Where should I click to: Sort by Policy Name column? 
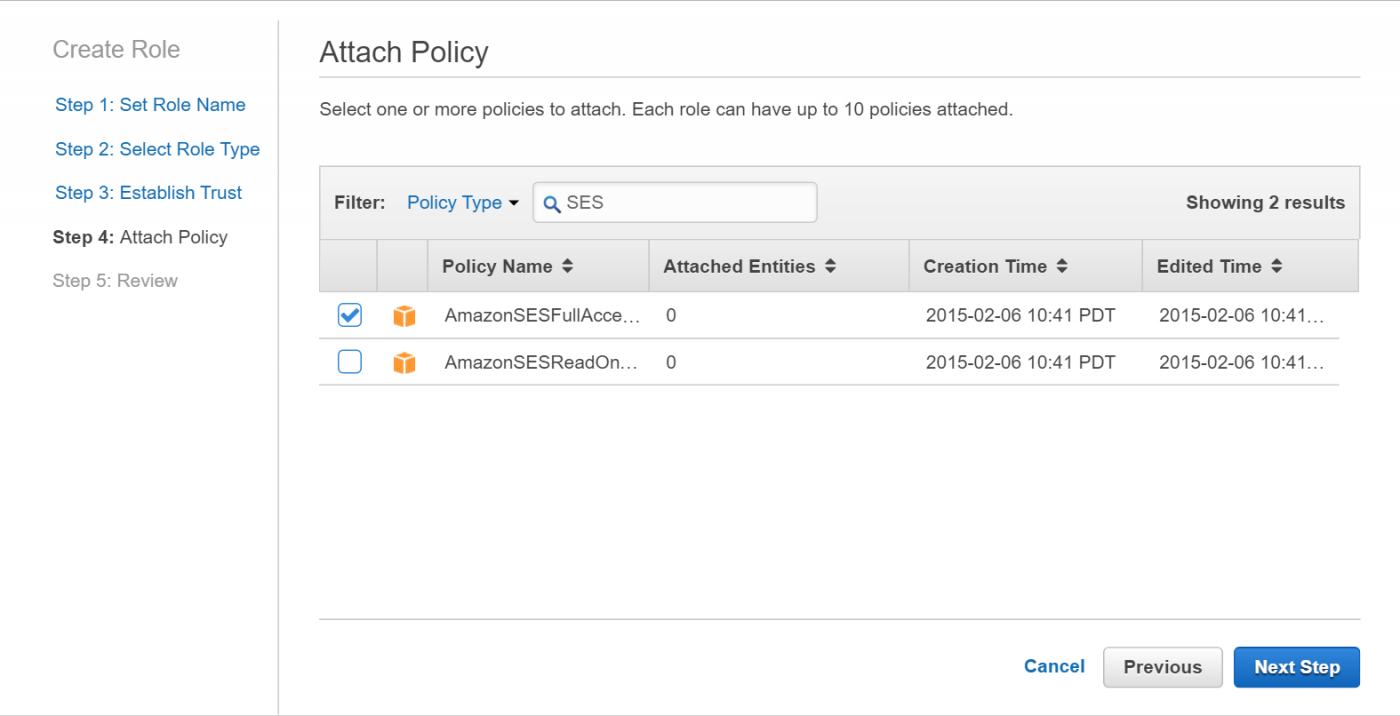(x=507, y=266)
